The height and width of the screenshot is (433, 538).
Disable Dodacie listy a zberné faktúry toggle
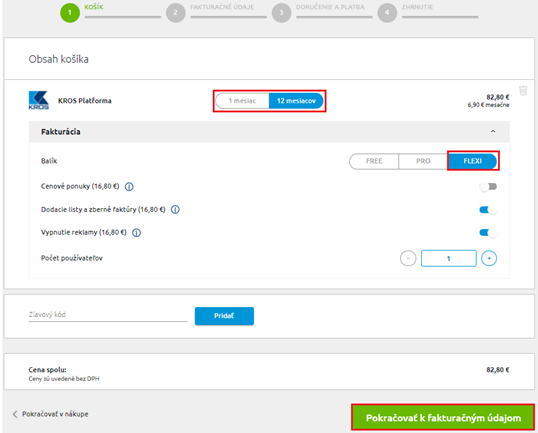488,210
